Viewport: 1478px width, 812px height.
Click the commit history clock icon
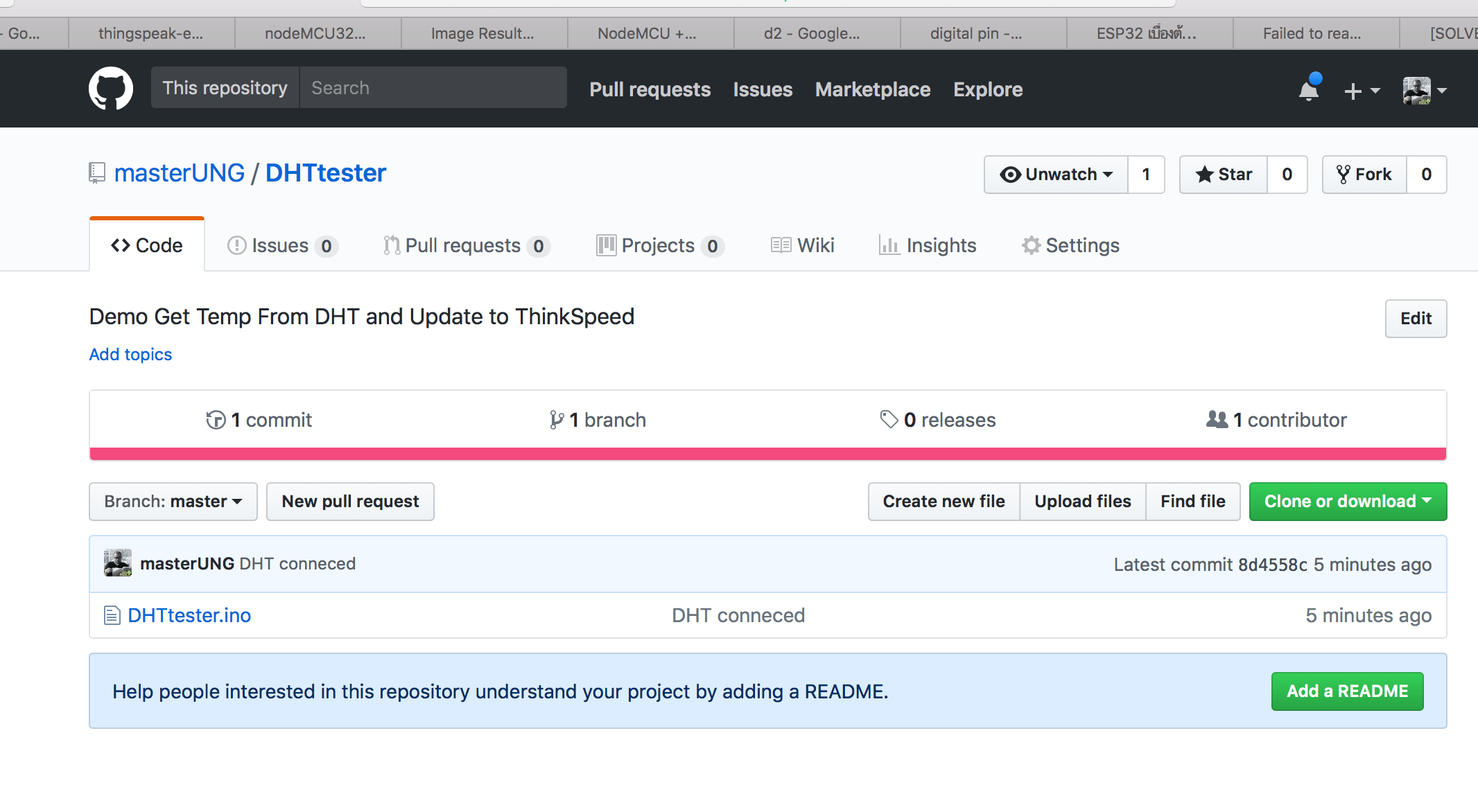pos(216,420)
